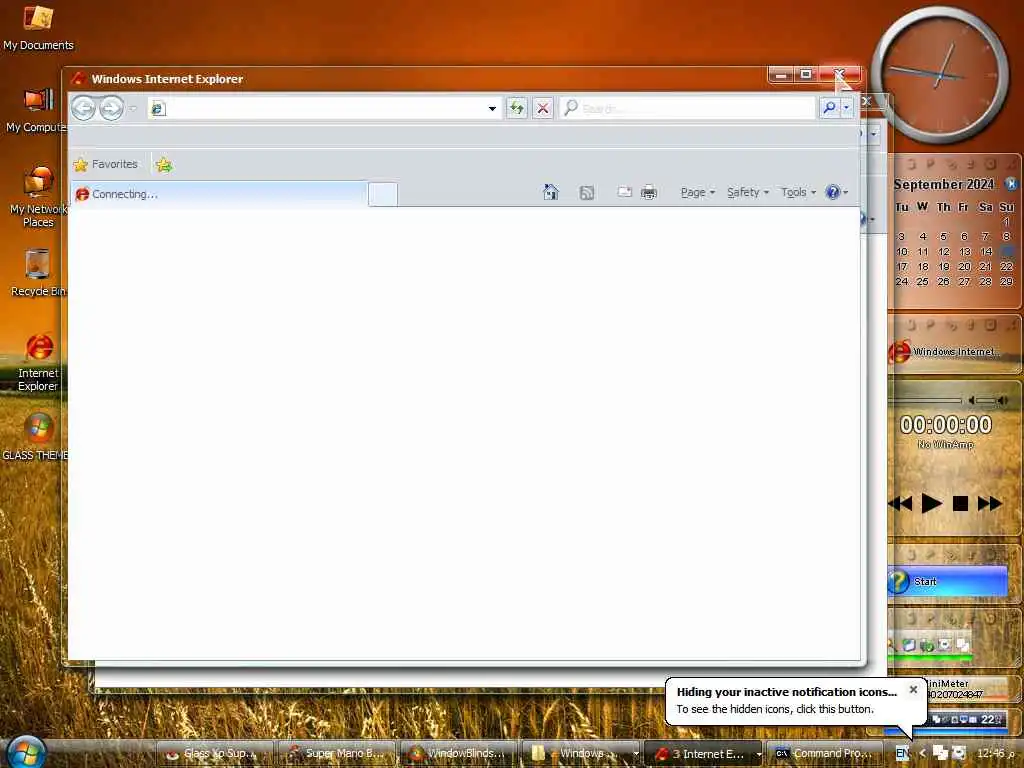Click the analog clock widget

click(940, 75)
